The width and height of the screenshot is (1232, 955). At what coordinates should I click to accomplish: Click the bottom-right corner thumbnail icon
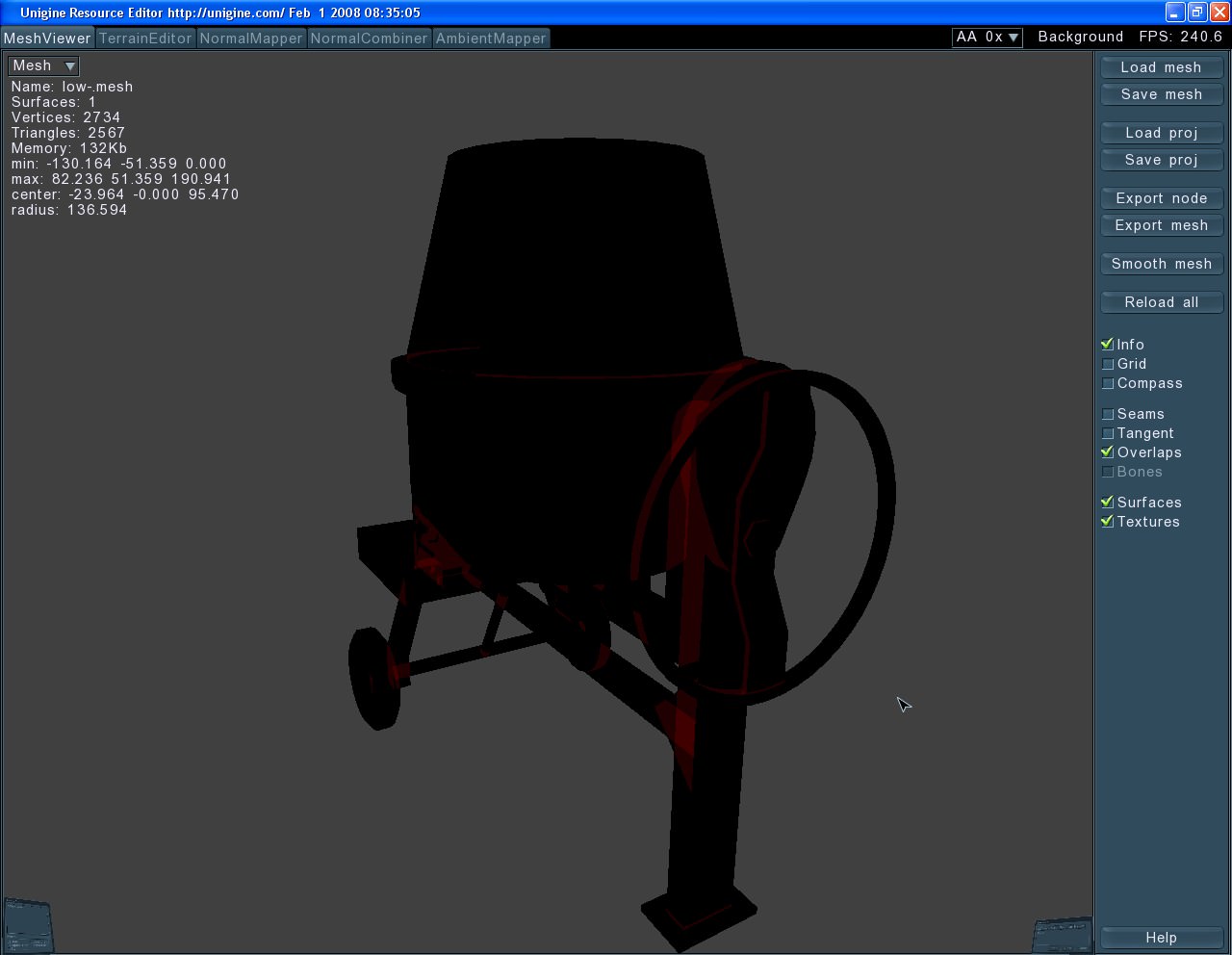1063,935
